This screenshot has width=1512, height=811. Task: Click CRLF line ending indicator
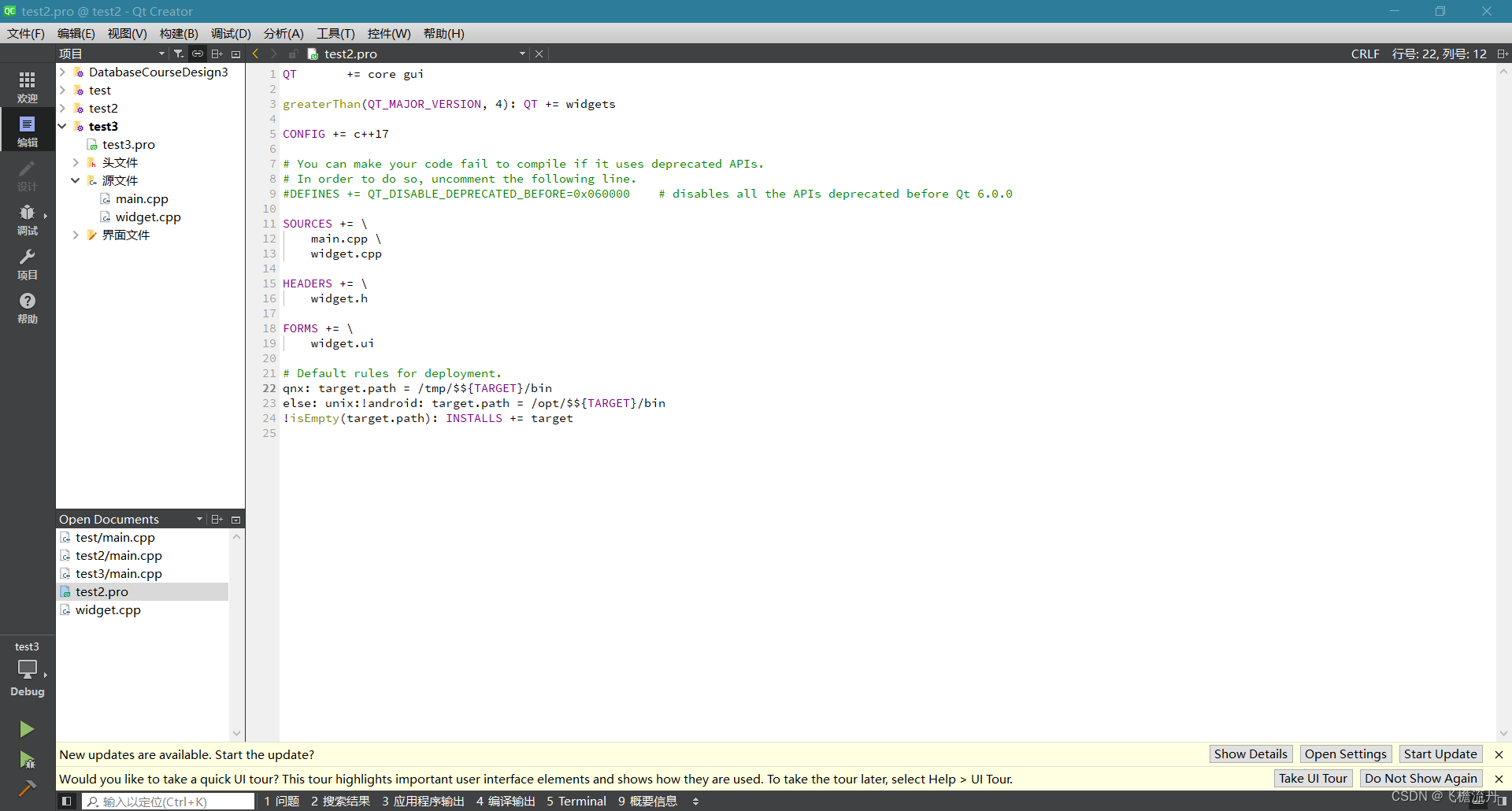click(1366, 54)
